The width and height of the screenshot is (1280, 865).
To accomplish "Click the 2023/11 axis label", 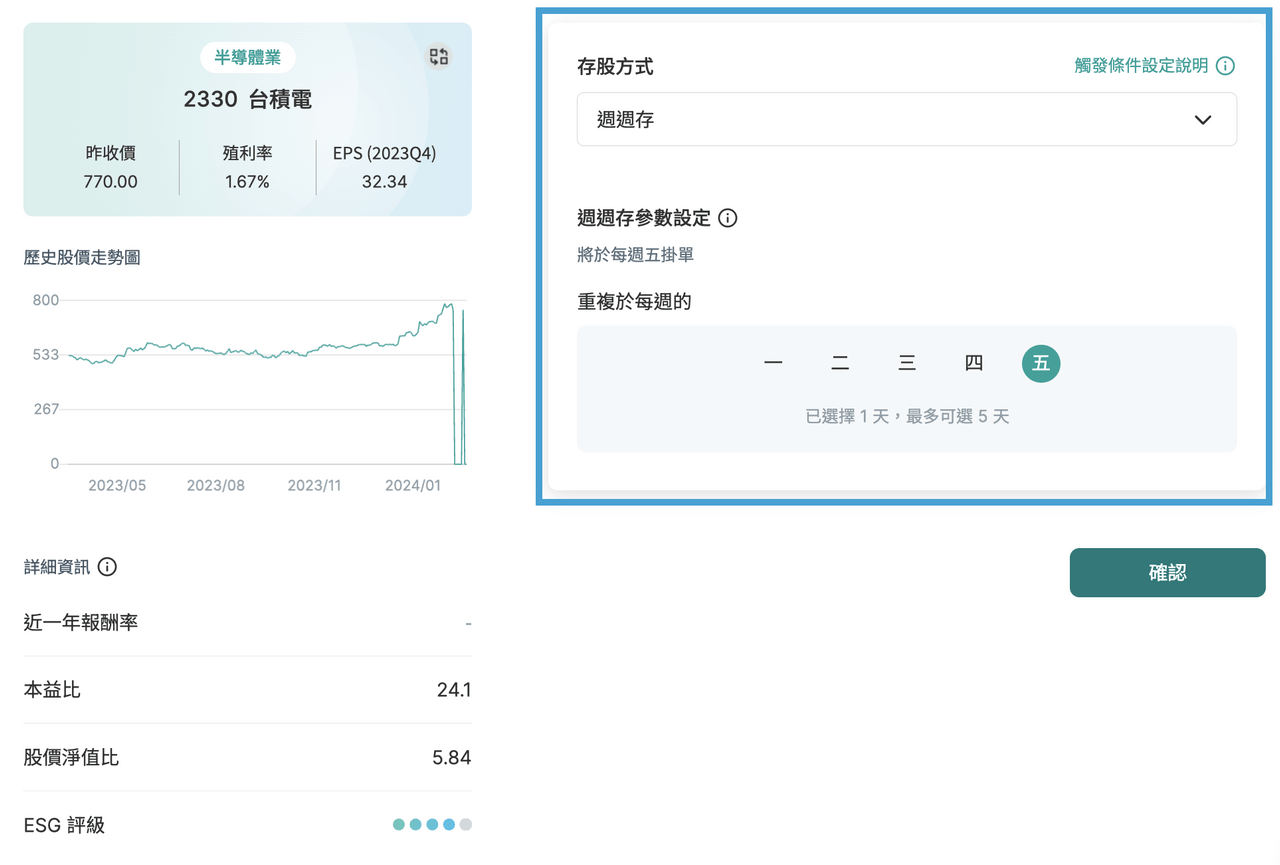I will click(x=314, y=485).
